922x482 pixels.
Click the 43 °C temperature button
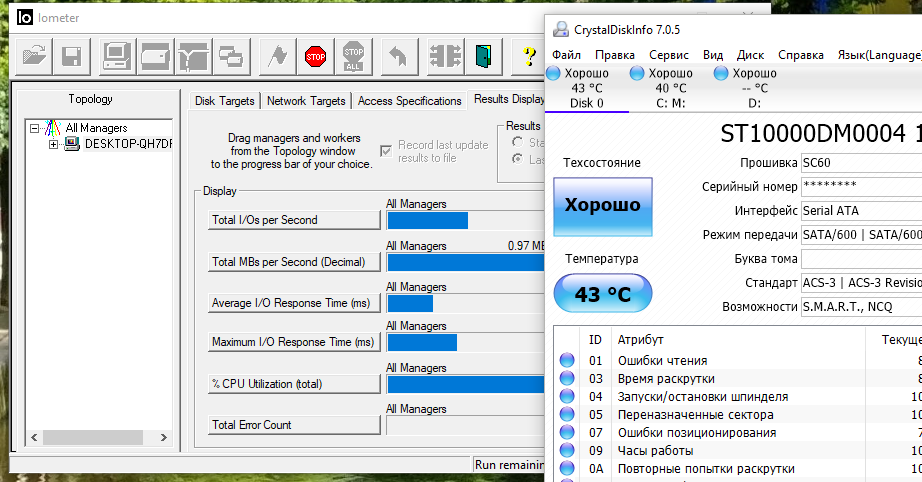click(x=603, y=293)
